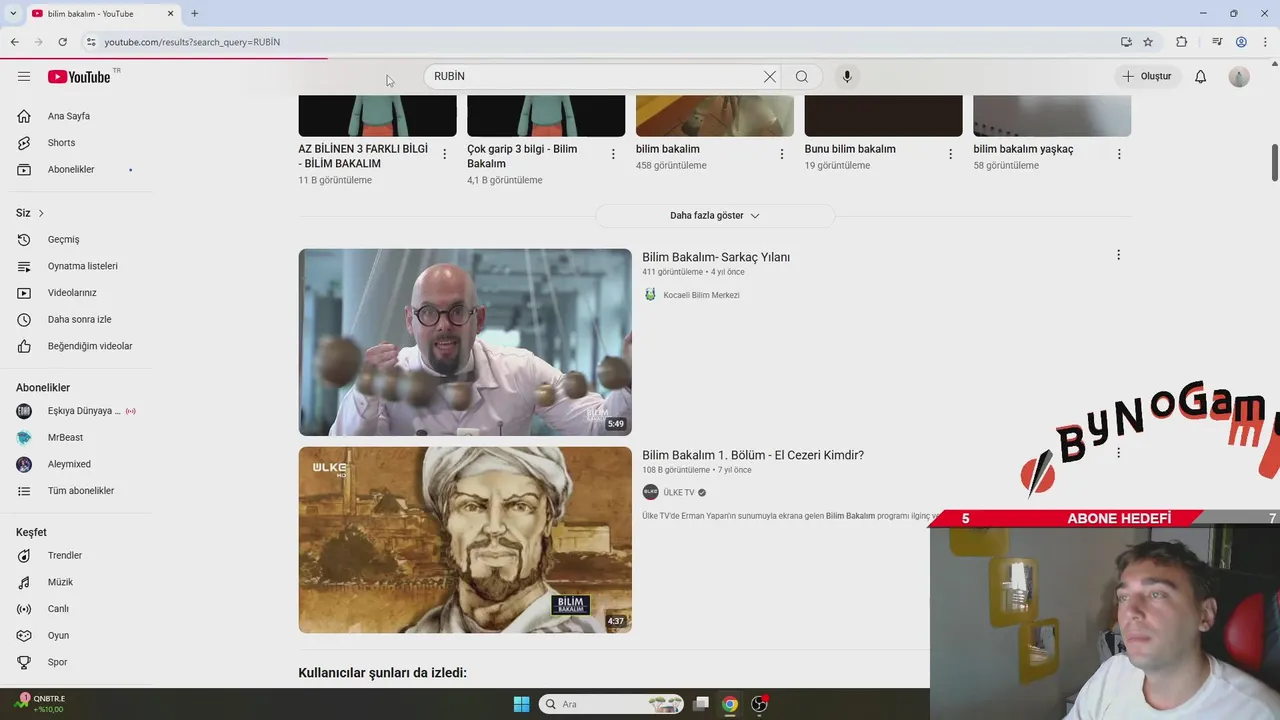Image resolution: width=1280 pixels, height=720 pixels.
Task: Go back in browser history
Action: pyautogui.click(x=14, y=42)
